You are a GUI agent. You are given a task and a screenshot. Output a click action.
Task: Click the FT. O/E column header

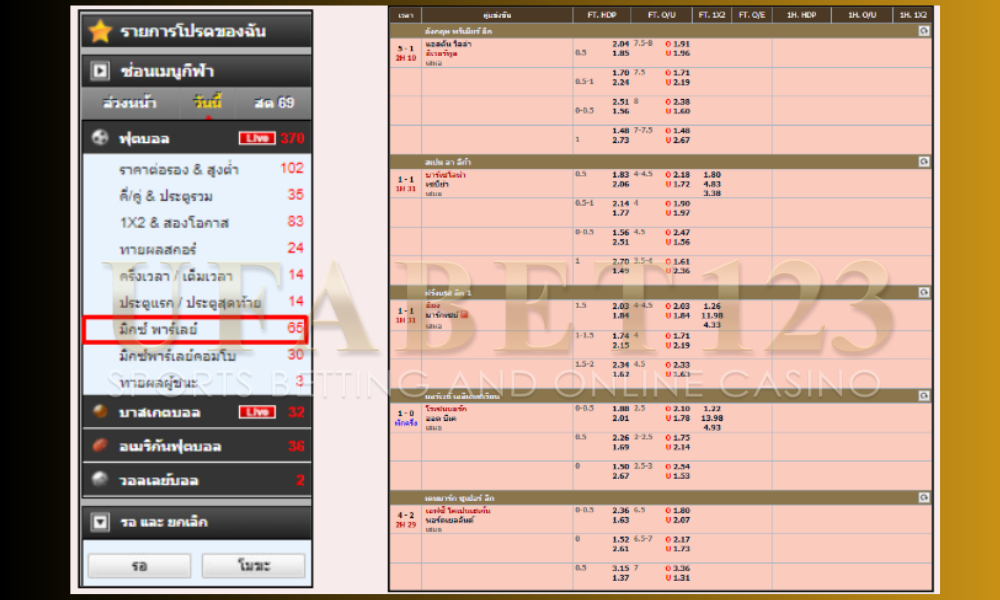point(751,15)
